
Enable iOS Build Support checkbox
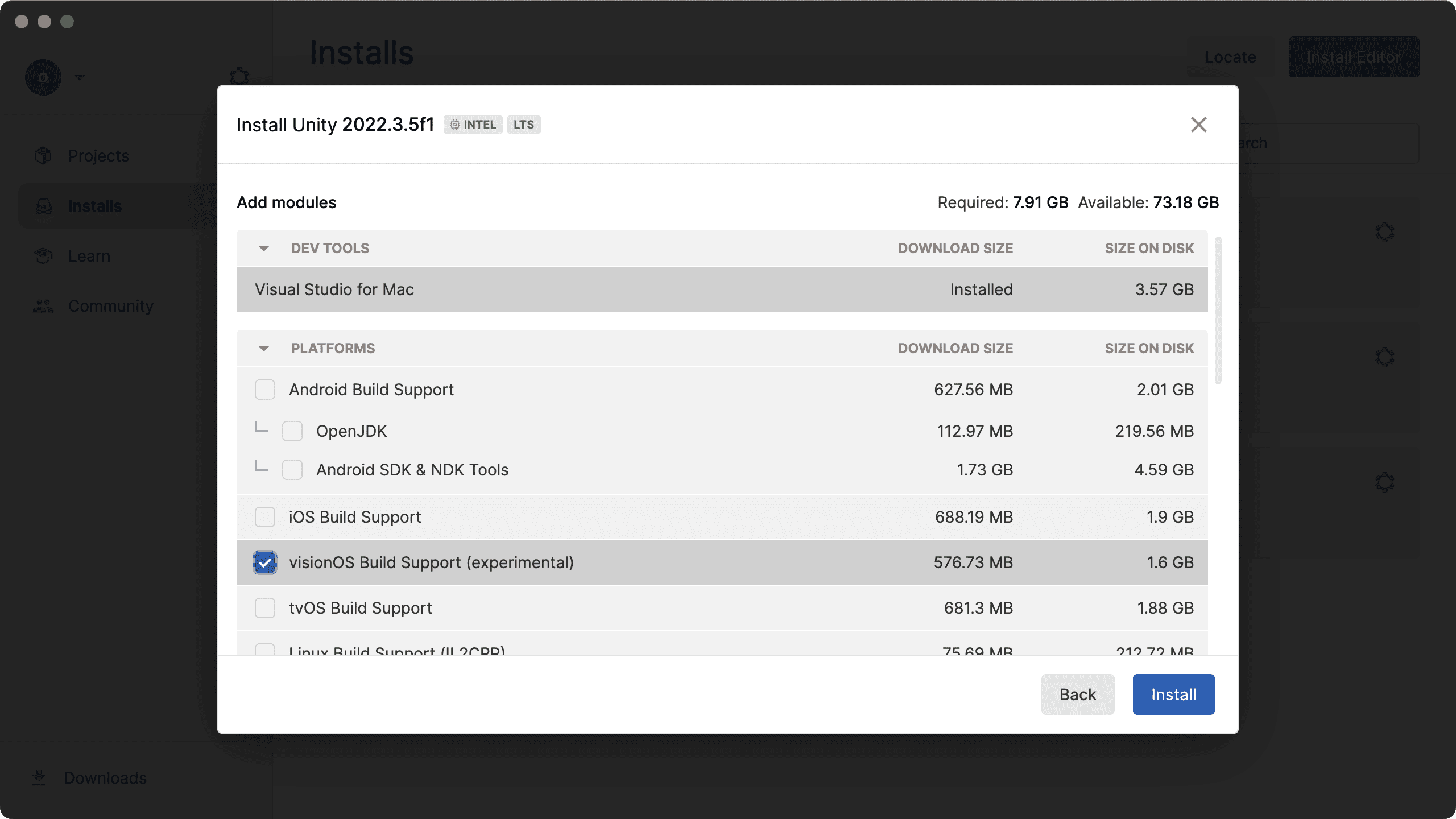coord(265,517)
